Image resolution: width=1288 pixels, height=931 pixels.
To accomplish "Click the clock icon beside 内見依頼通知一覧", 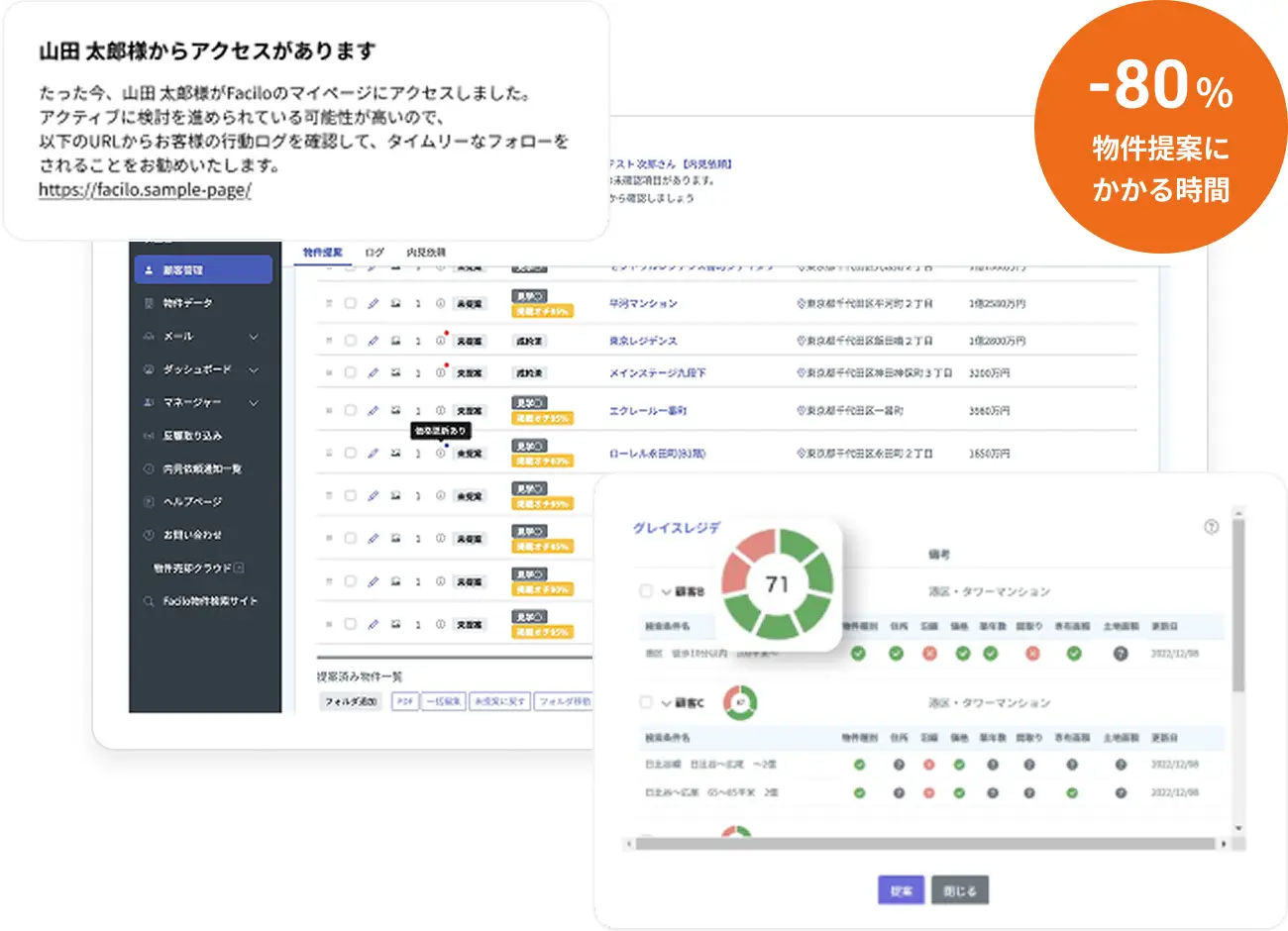I will point(149,468).
